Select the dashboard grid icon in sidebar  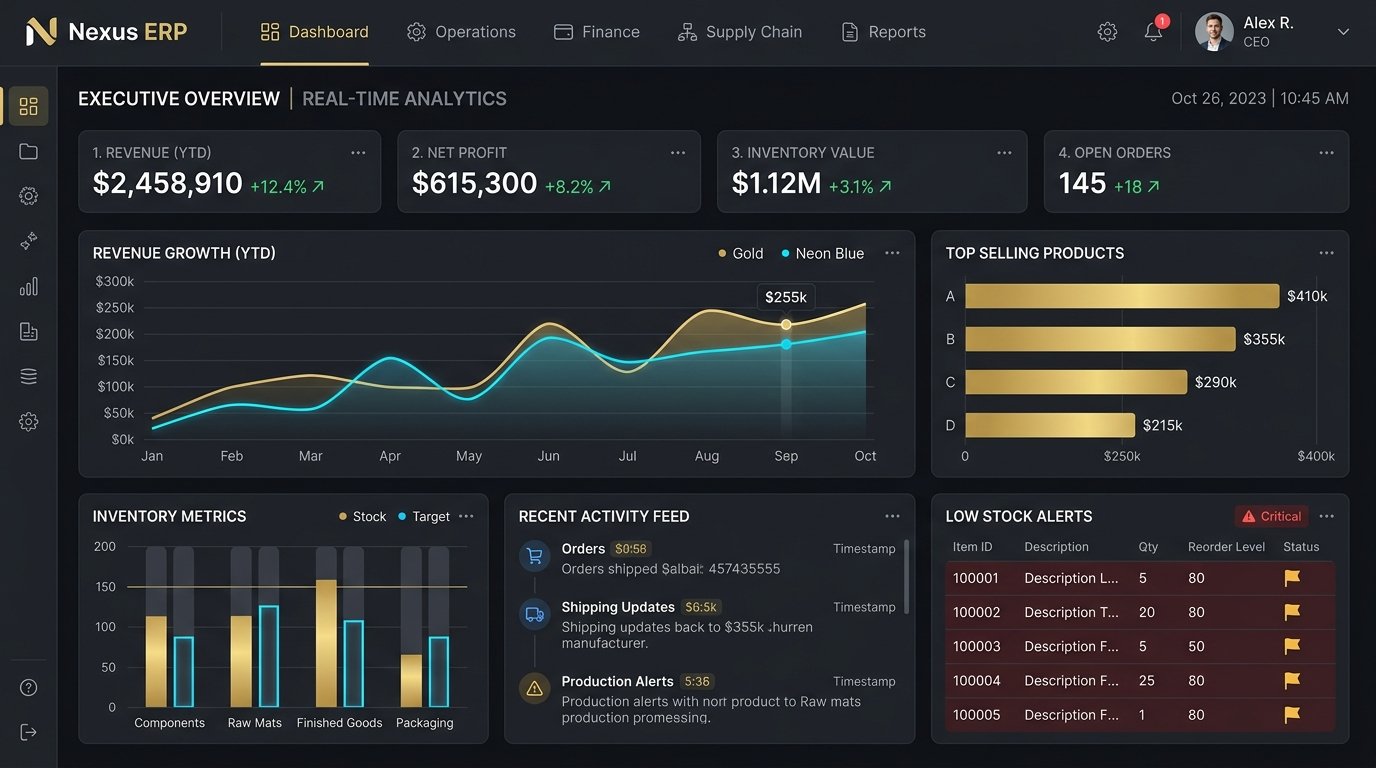click(x=28, y=106)
